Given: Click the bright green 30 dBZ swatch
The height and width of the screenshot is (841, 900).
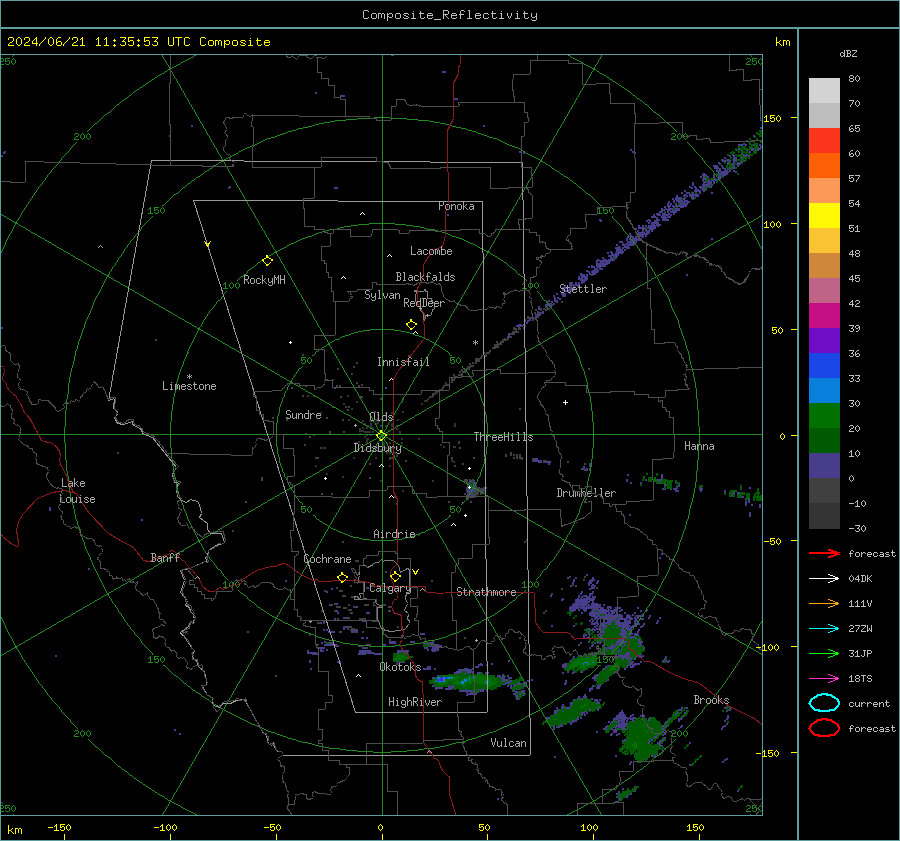Looking at the screenshot, I should click(824, 416).
